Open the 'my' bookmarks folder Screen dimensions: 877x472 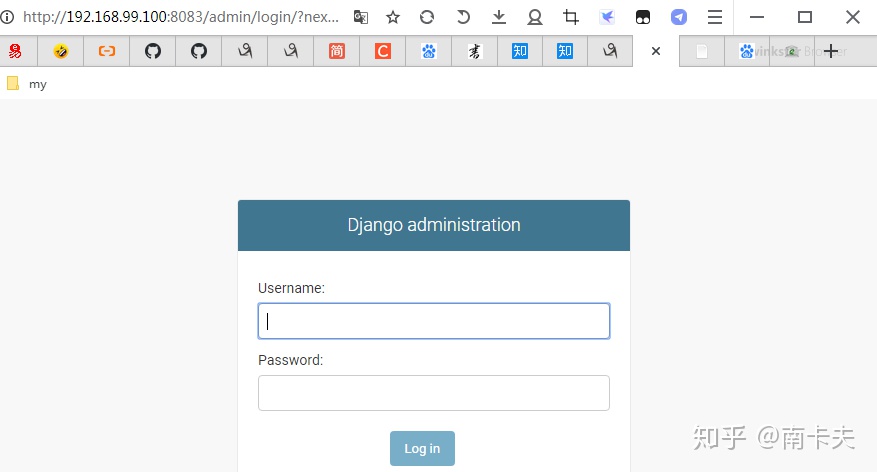pyautogui.click(x=27, y=84)
